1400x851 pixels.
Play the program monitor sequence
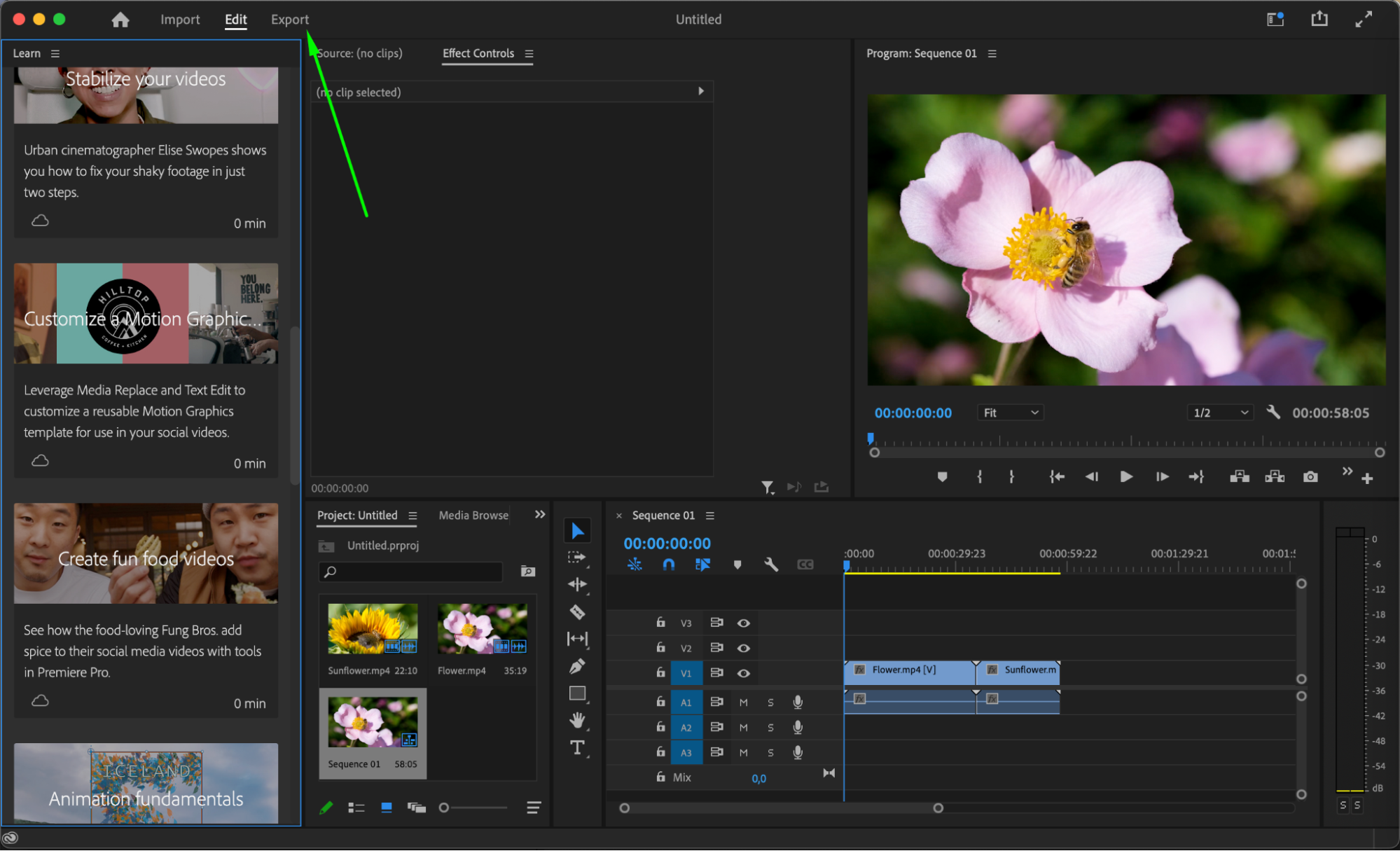(1126, 477)
